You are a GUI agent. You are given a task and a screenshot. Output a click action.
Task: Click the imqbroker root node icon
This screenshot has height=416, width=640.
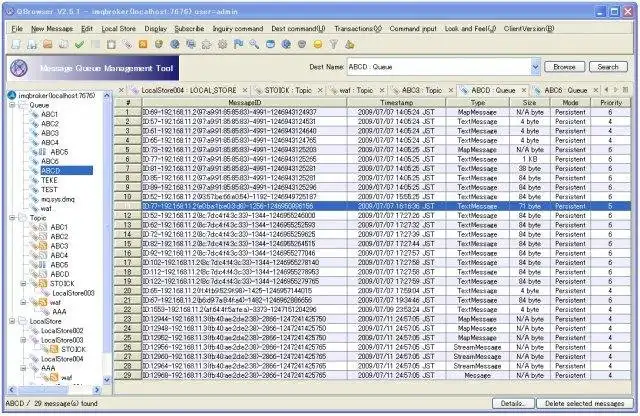coord(12,96)
